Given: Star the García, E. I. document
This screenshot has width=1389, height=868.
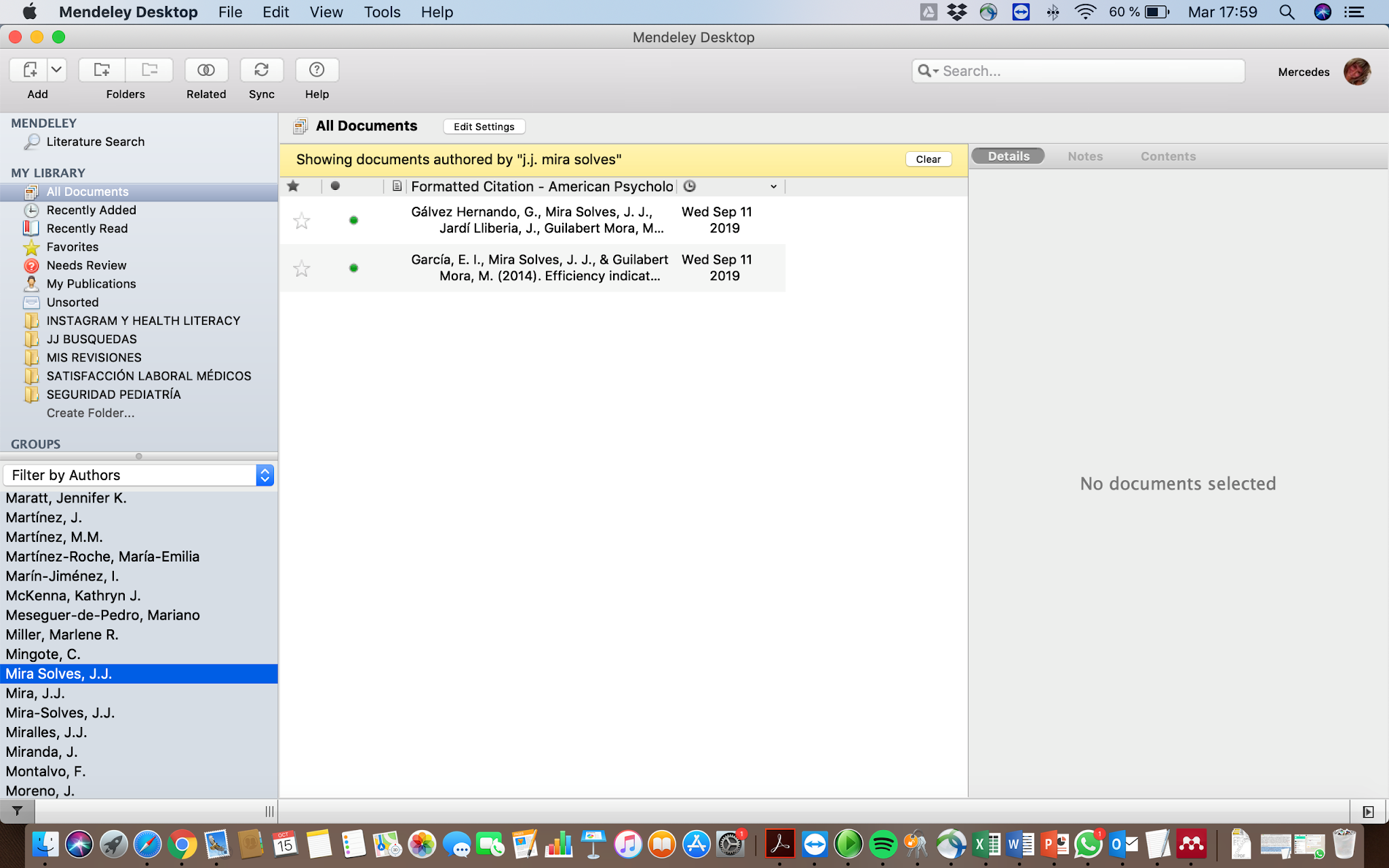Looking at the screenshot, I should [x=302, y=269].
